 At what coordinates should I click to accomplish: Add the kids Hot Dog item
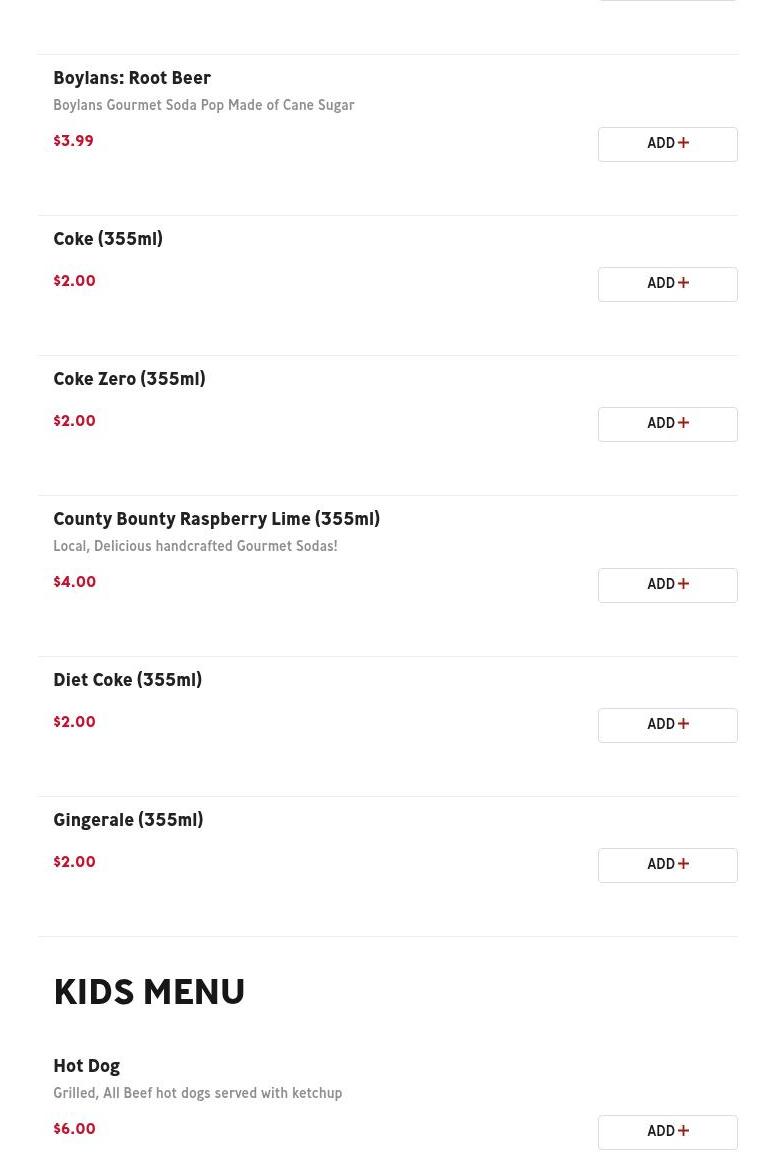click(667, 1132)
